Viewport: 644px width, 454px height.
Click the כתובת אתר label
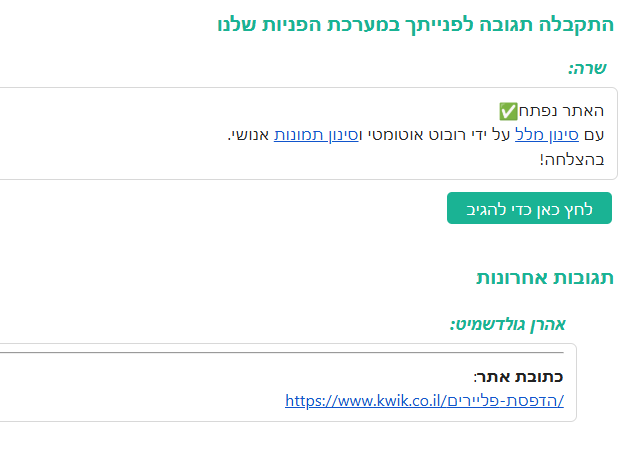(518, 377)
